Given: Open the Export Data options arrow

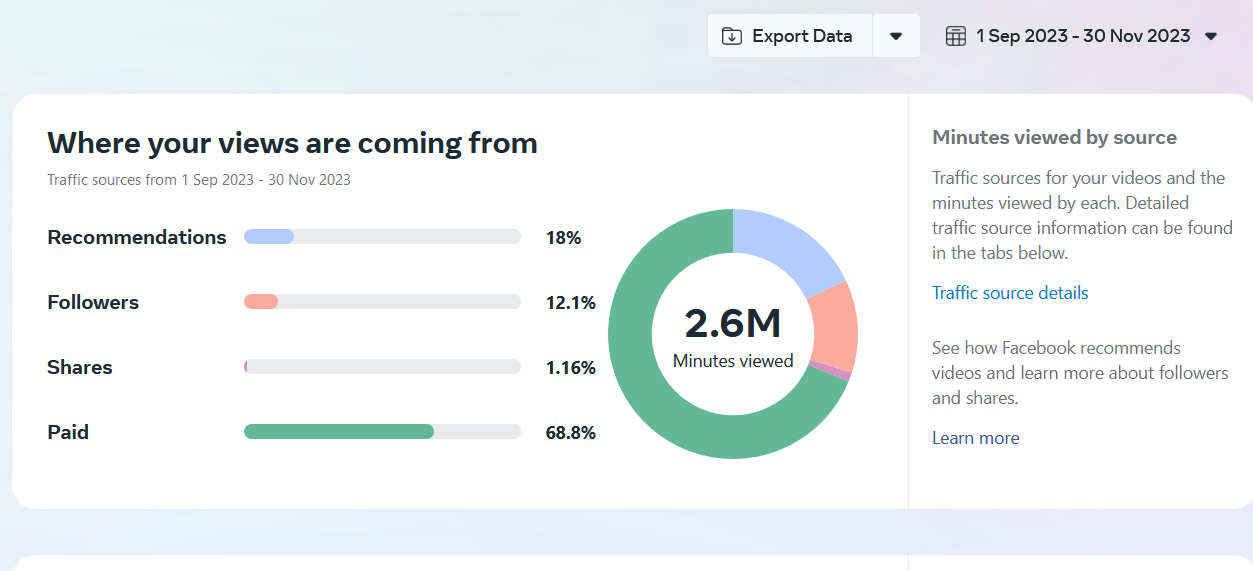Looking at the screenshot, I should click(896, 36).
